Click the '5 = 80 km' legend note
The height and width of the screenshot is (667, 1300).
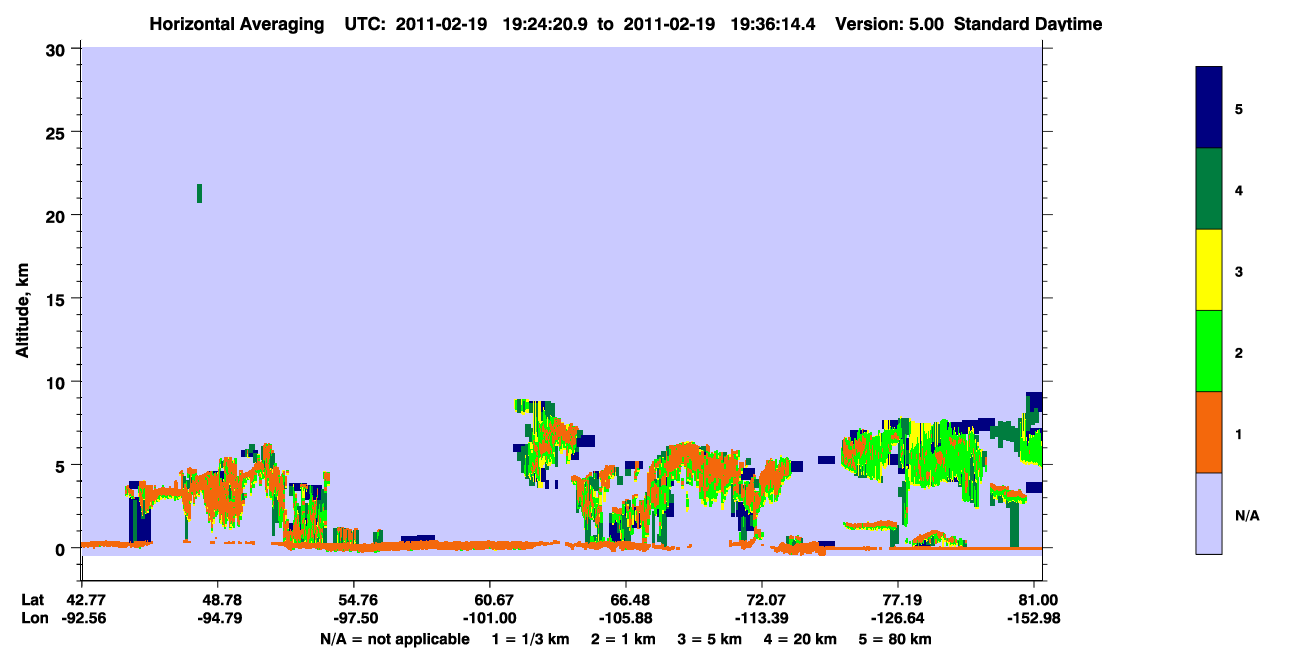coord(895,639)
